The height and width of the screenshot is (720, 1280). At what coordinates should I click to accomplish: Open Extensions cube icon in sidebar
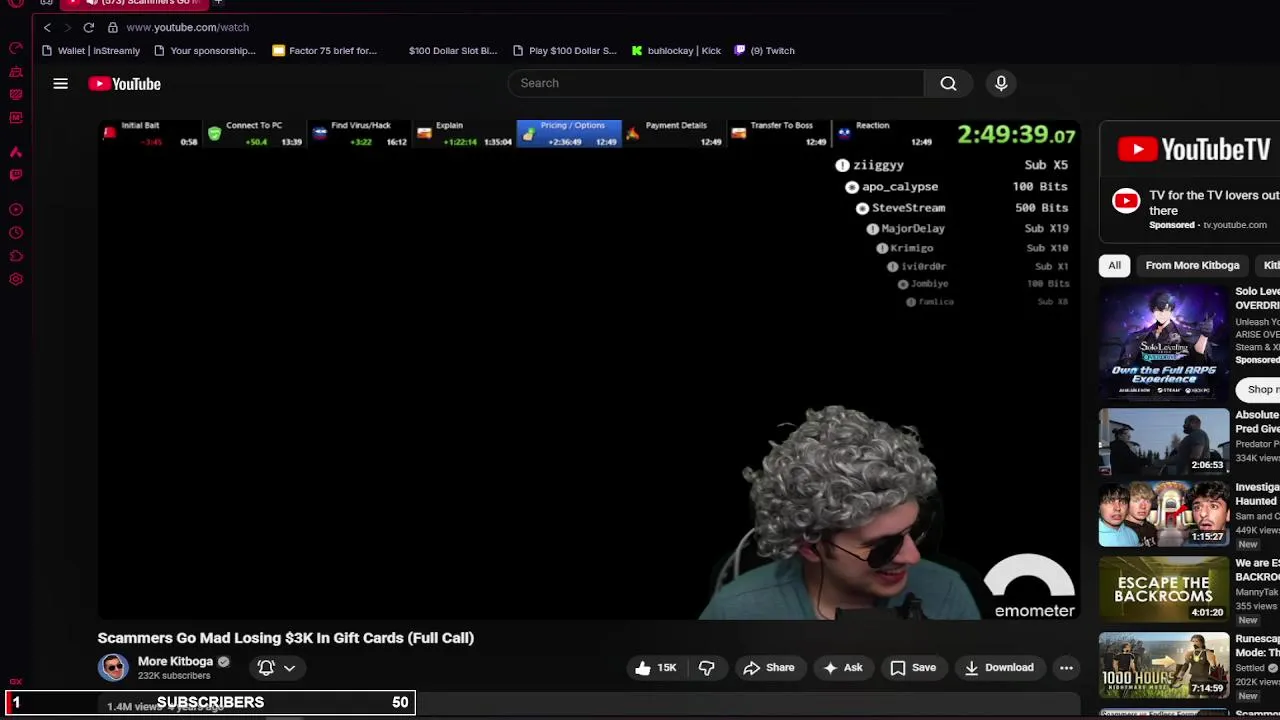16,256
